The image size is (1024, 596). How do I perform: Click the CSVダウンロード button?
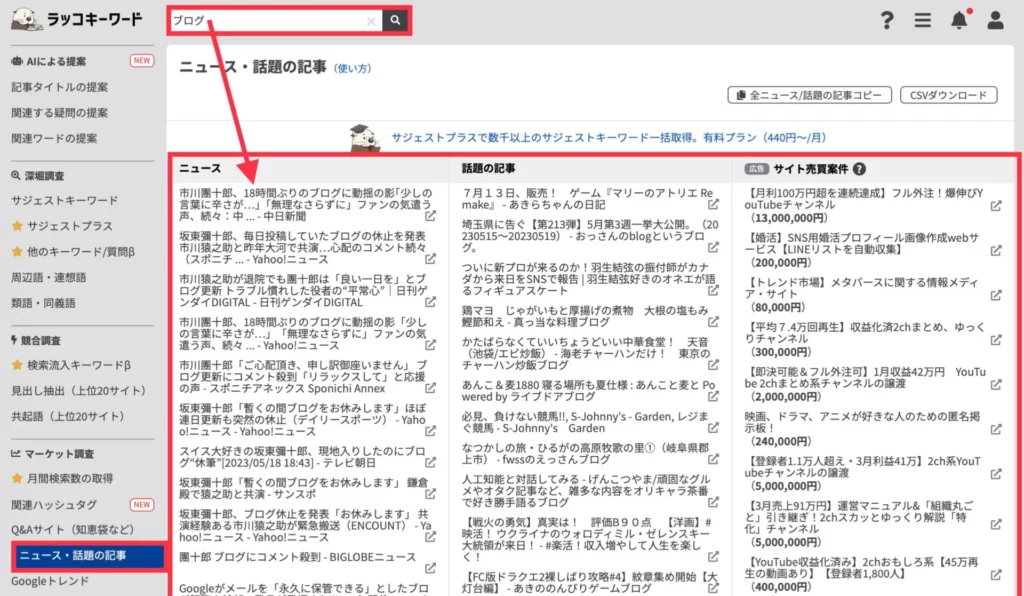click(948, 95)
